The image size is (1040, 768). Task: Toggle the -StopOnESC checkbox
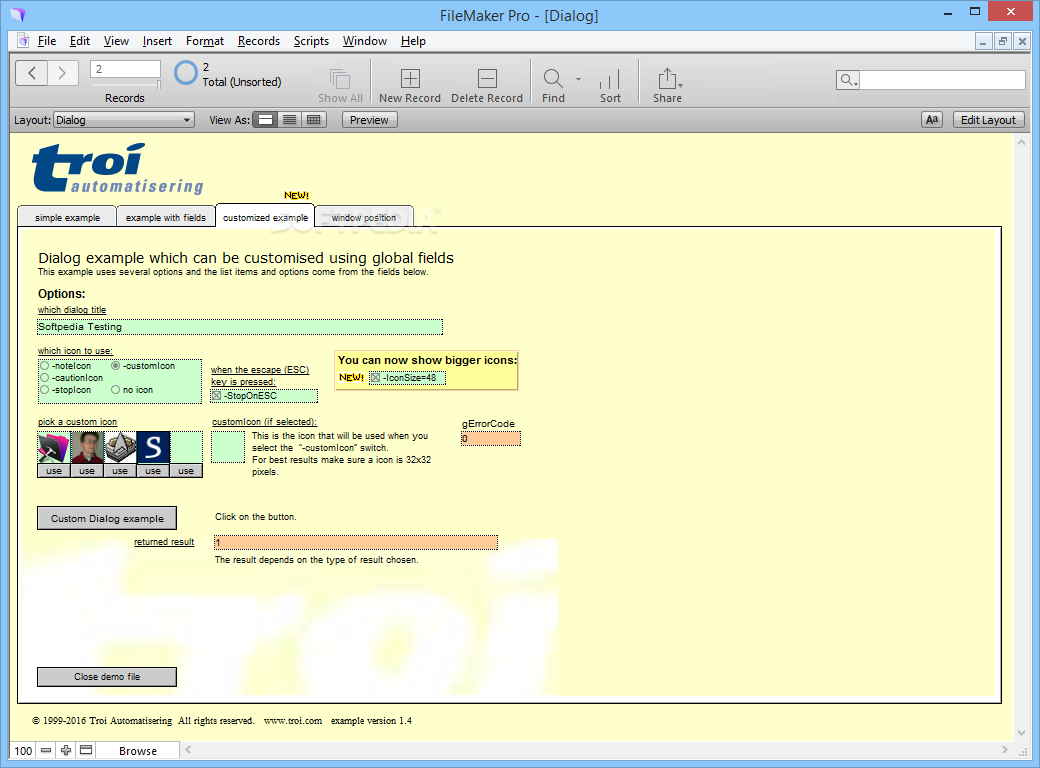coord(216,396)
